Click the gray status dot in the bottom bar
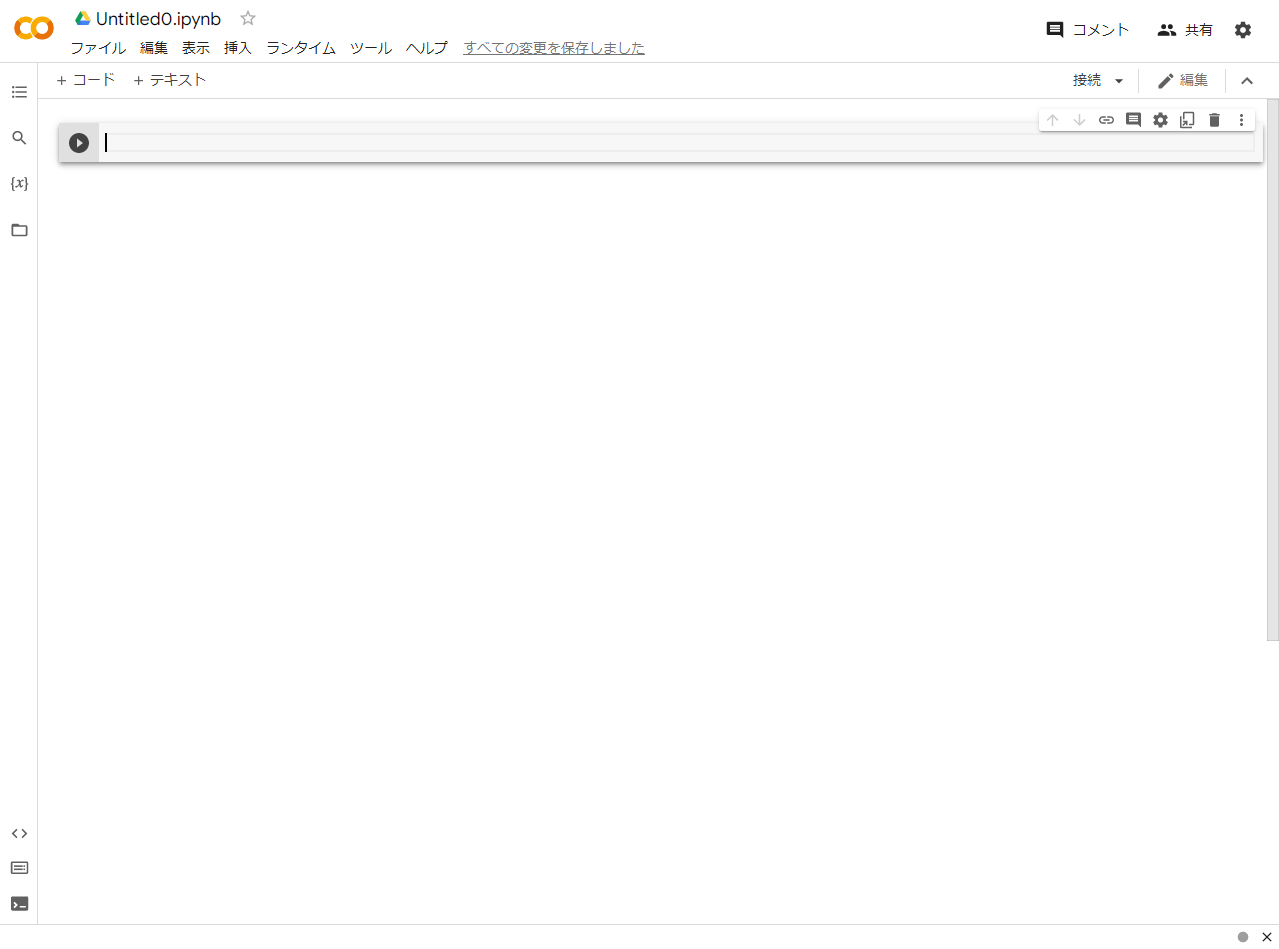Viewport: 1279px width, 949px height. 1243,937
